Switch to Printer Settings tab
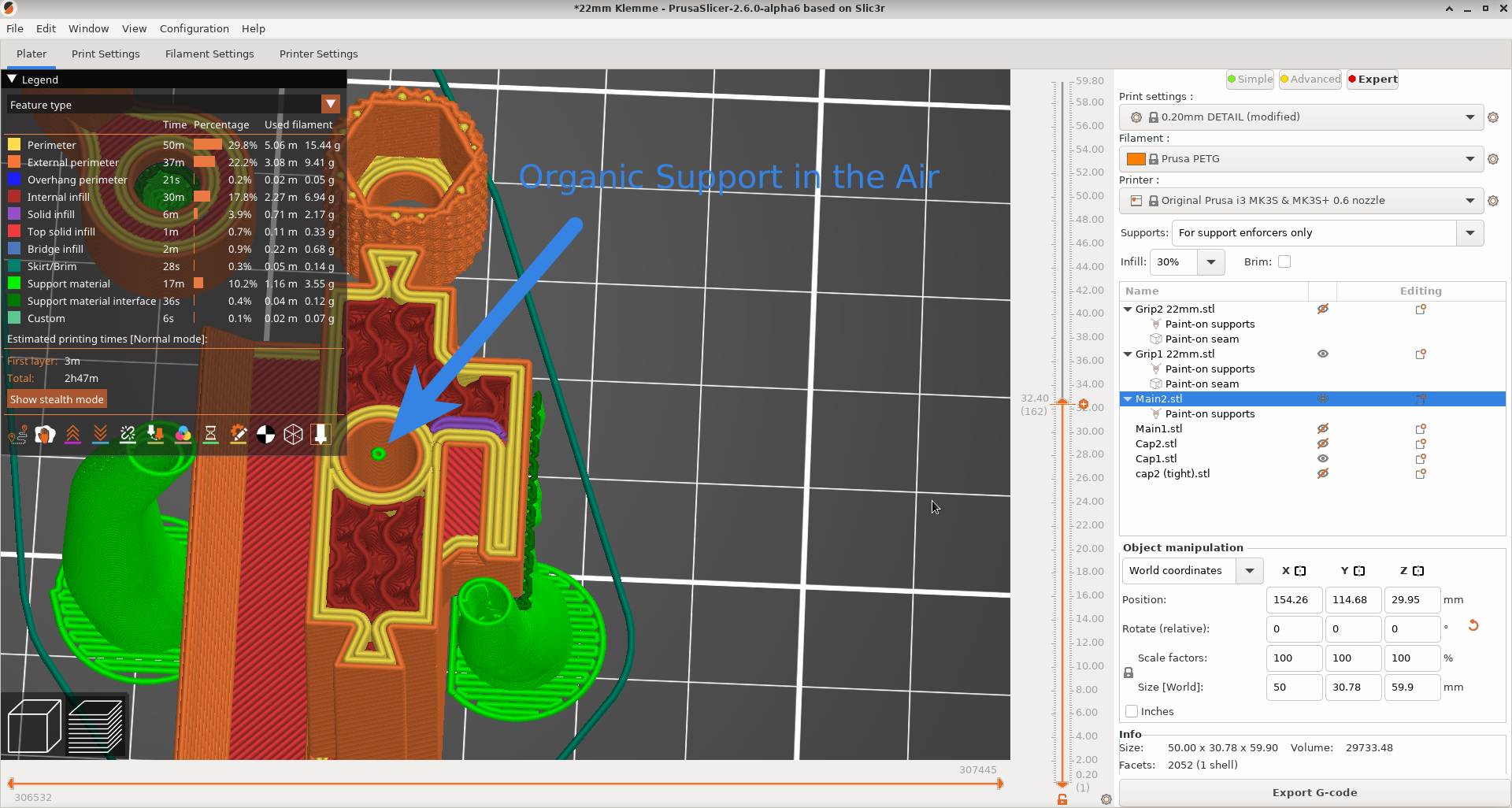Image resolution: width=1512 pixels, height=808 pixels. pyautogui.click(x=318, y=54)
